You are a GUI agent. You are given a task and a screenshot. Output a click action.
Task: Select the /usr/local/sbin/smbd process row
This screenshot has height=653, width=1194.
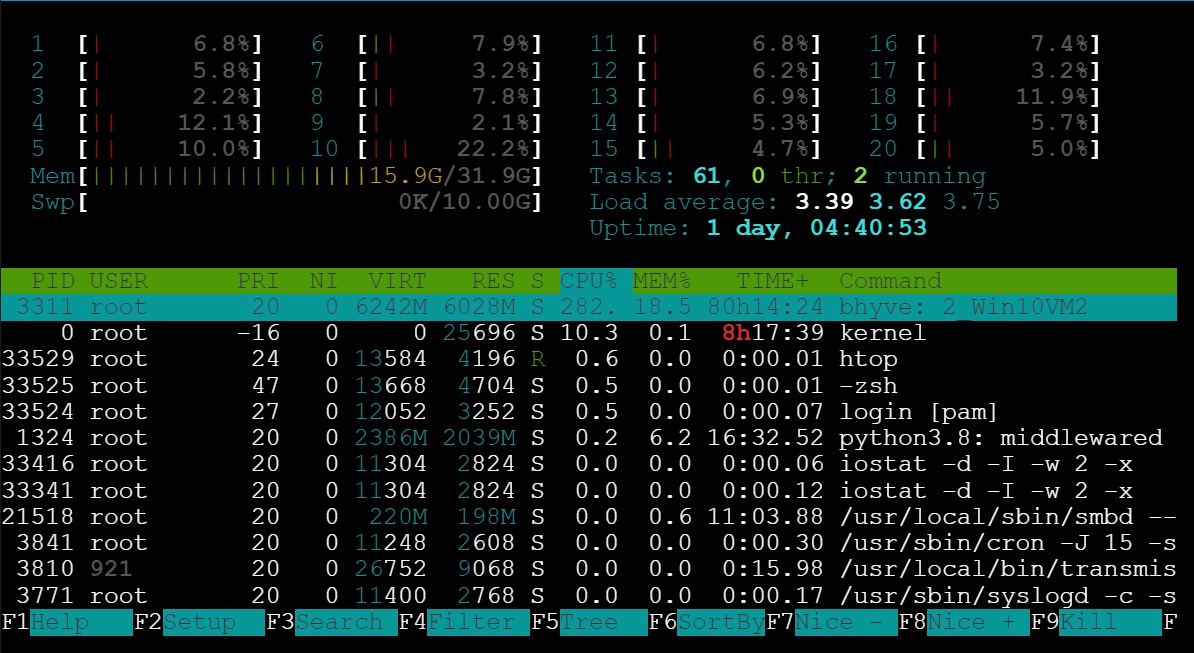pyautogui.click(x=589, y=517)
